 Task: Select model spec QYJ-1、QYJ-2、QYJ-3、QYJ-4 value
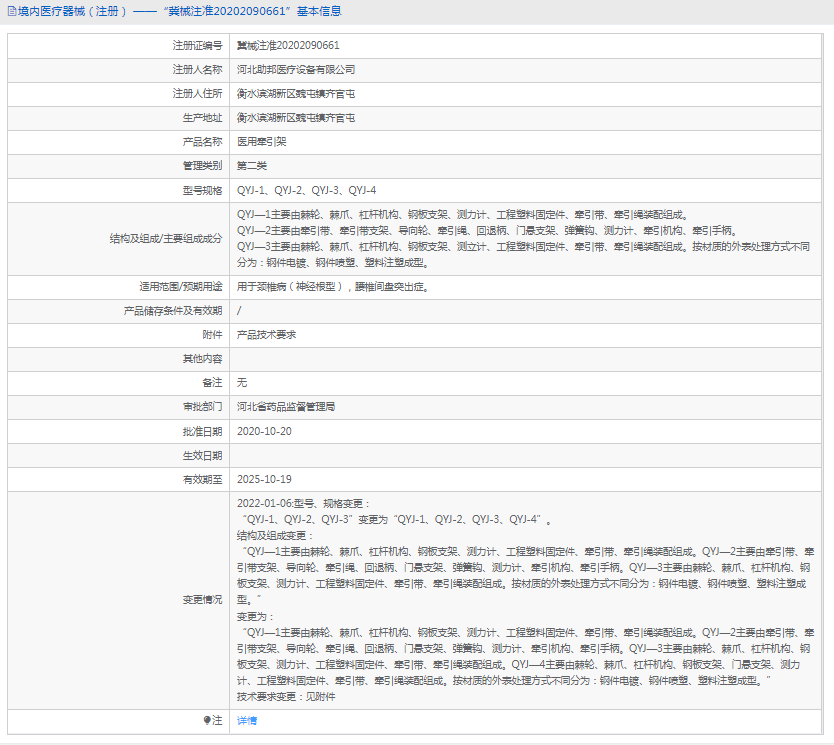tap(306, 190)
